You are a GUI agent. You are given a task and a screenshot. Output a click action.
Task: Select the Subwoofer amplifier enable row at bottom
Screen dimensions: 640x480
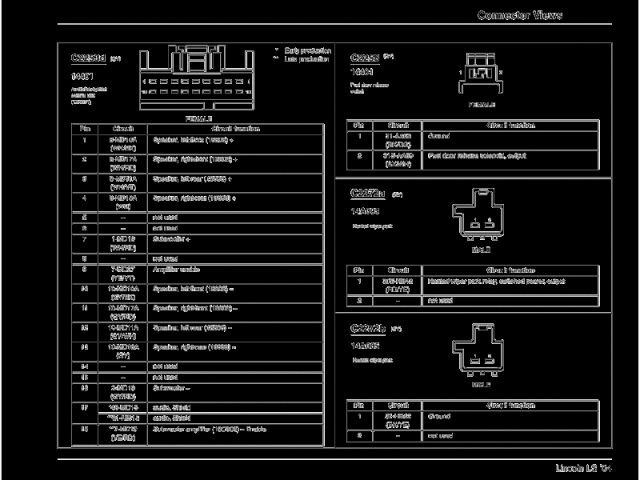tap(200, 431)
